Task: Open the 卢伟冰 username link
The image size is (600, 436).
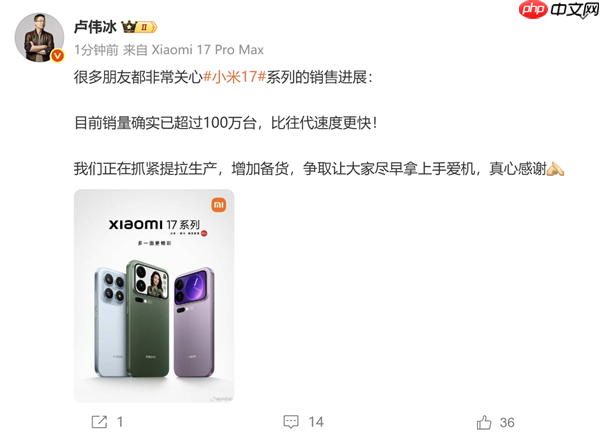Action: (x=95, y=27)
